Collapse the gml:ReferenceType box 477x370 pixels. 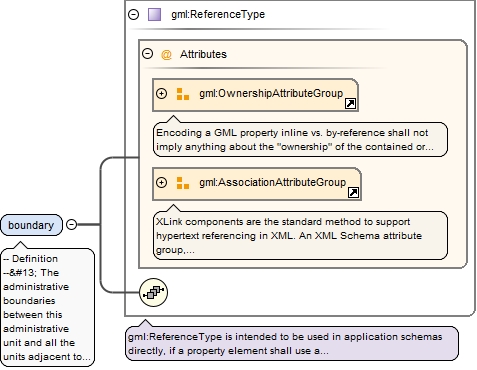tap(134, 14)
